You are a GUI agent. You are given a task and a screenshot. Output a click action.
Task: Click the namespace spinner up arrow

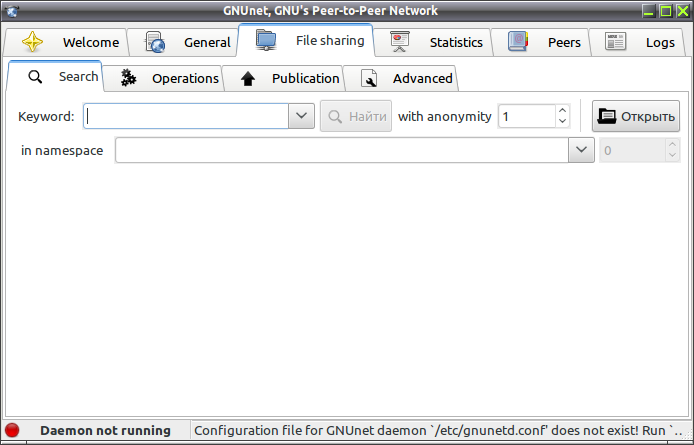click(x=672, y=145)
